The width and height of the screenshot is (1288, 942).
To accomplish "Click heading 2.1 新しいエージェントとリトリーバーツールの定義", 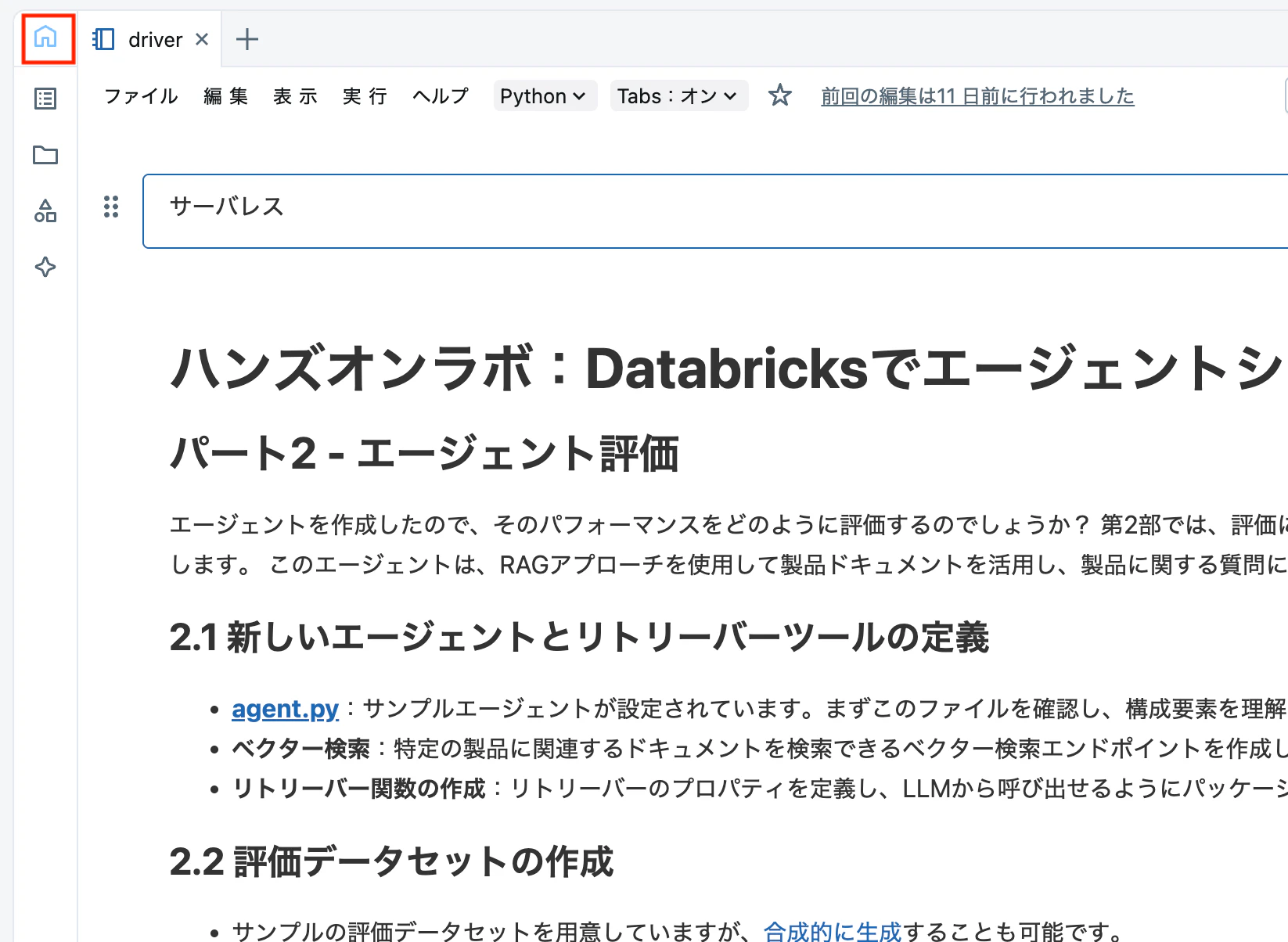I will tap(579, 637).
